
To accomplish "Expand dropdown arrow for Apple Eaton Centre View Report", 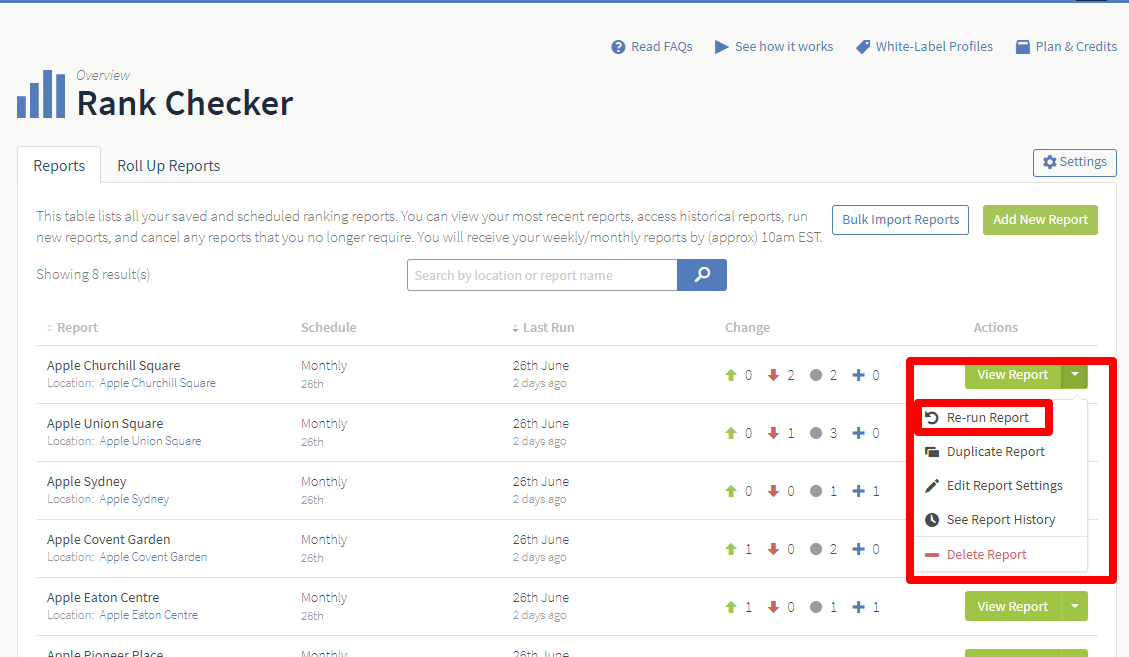I will pos(1074,607).
